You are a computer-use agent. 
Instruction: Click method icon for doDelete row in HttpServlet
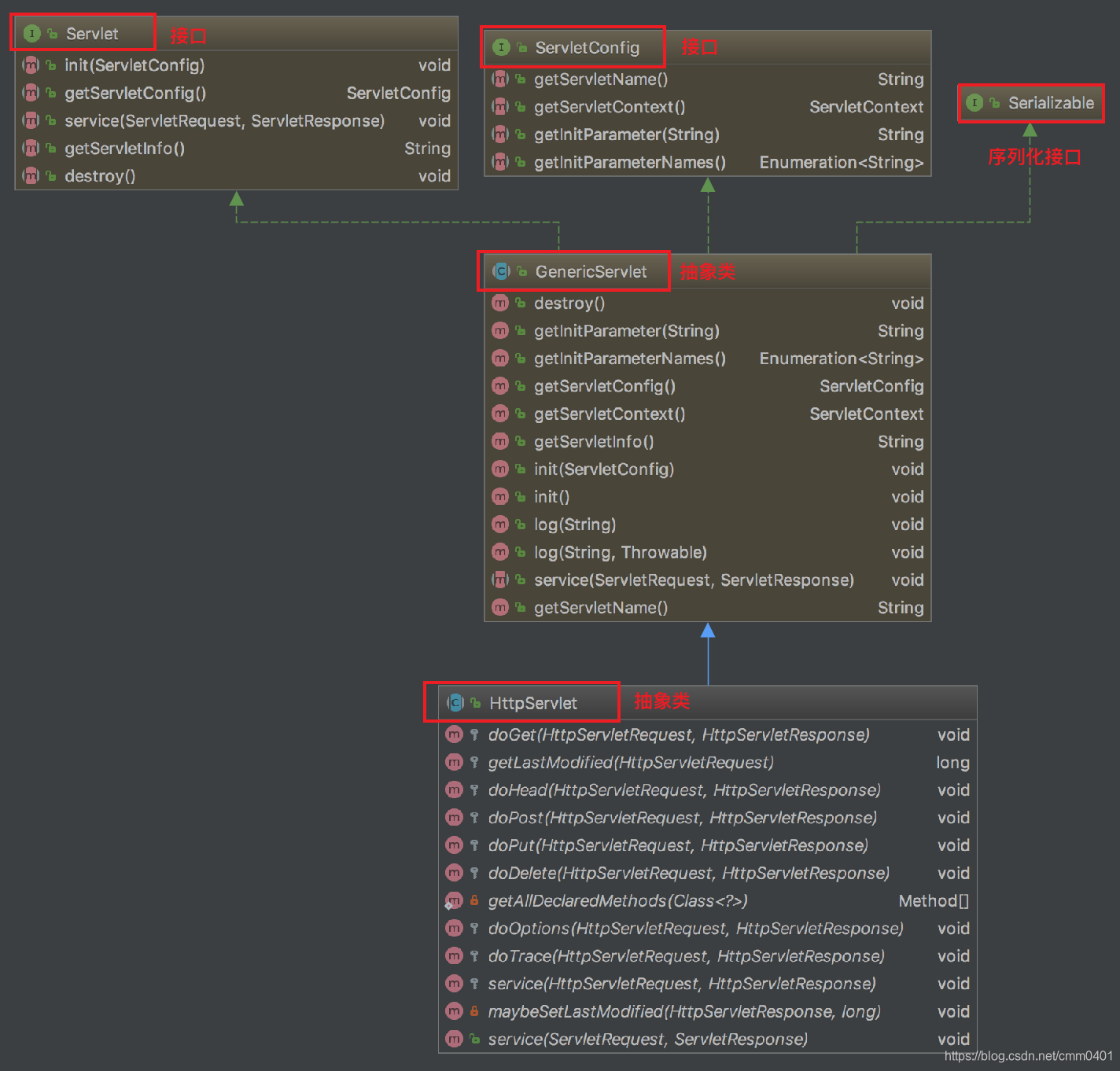454,874
